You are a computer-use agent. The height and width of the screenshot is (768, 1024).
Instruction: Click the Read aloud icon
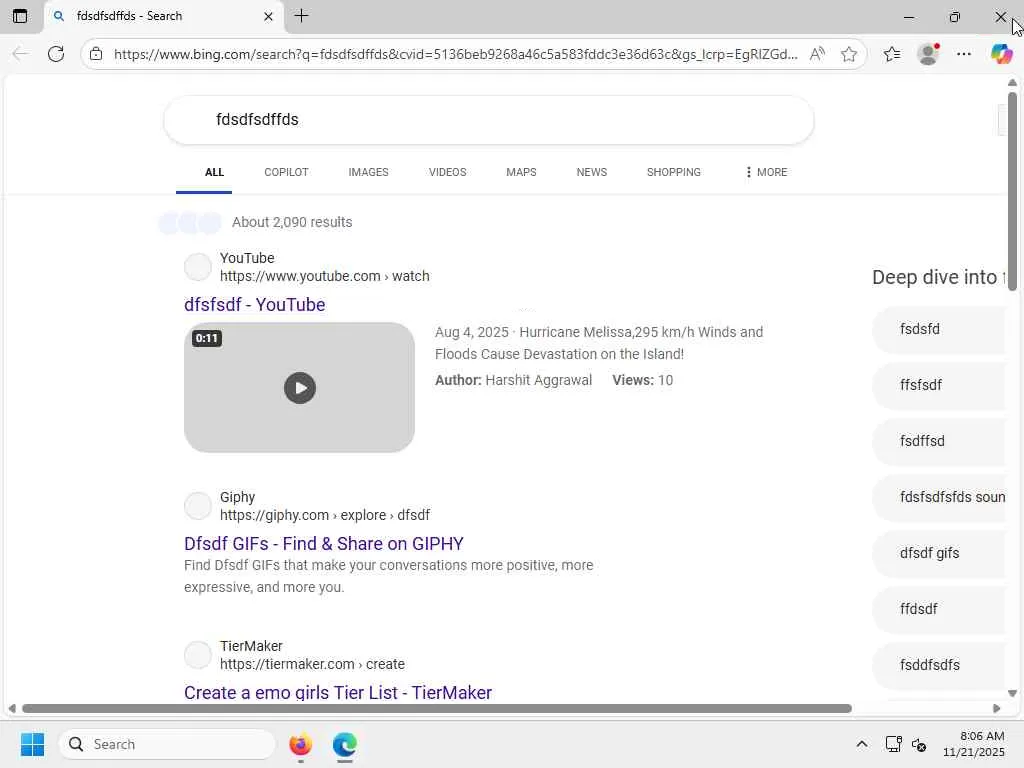[x=817, y=54]
